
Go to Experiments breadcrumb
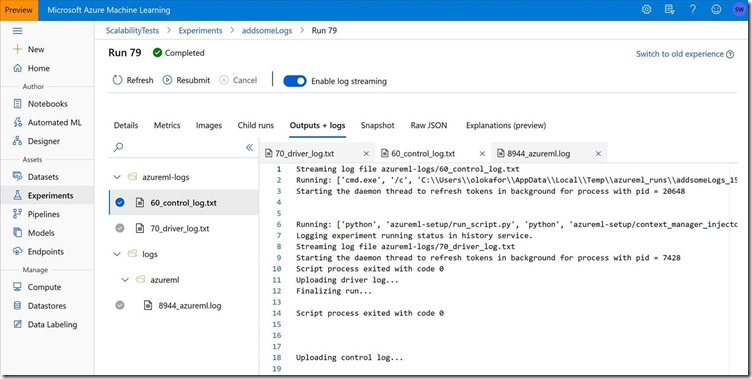tap(200, 30)
